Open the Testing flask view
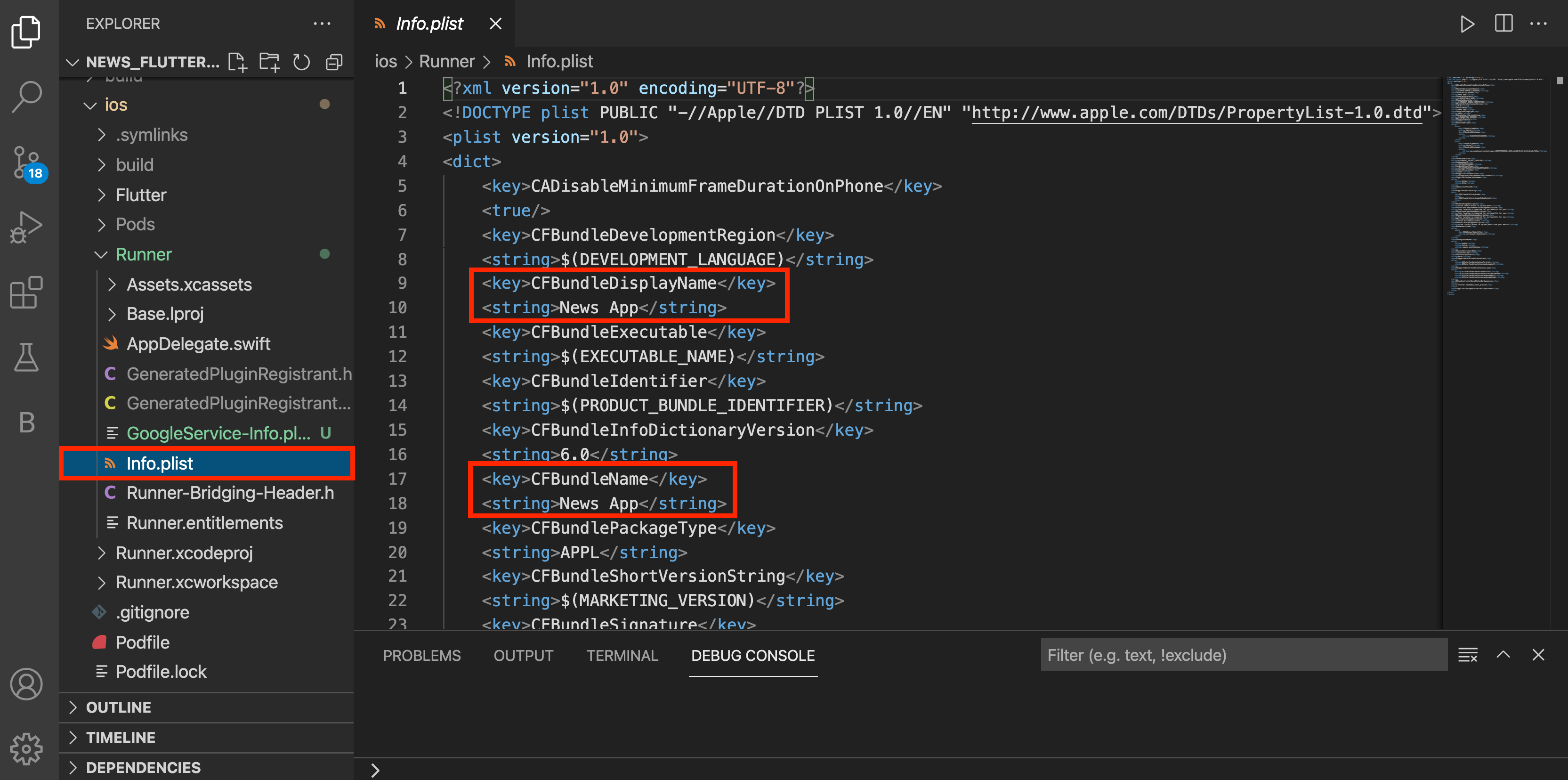1568x780 pixels. [27, 357]
